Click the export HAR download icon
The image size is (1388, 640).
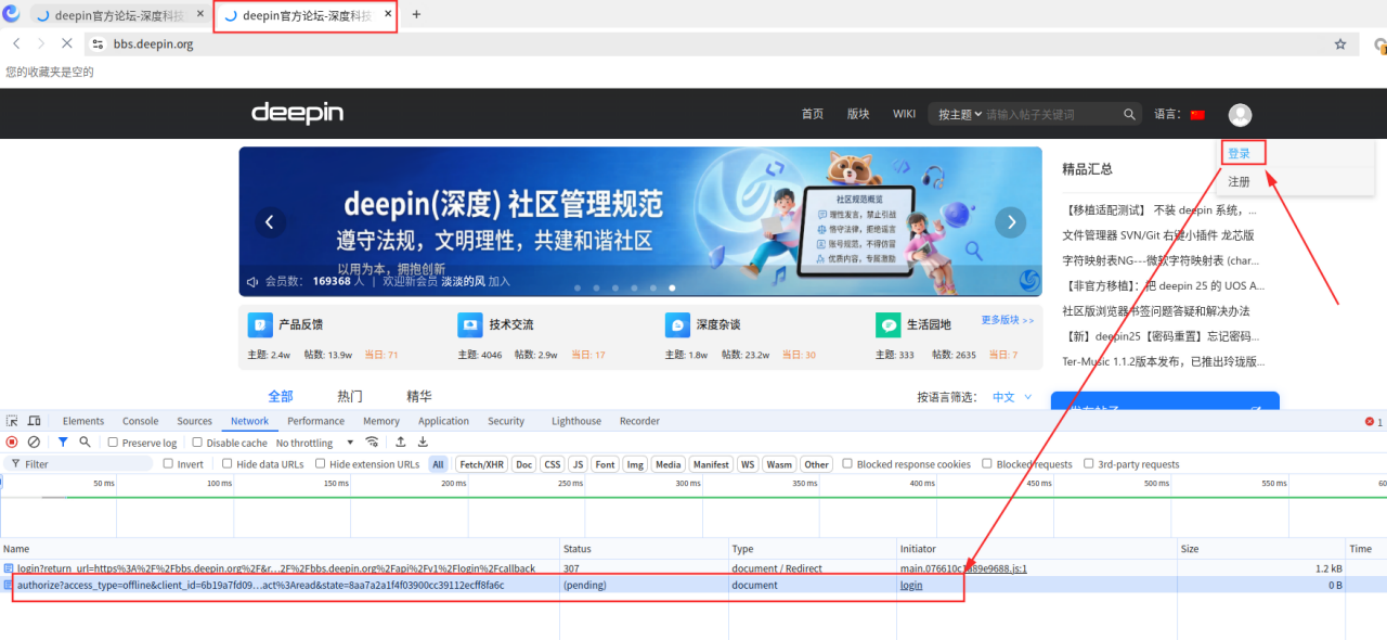point(423,442)
